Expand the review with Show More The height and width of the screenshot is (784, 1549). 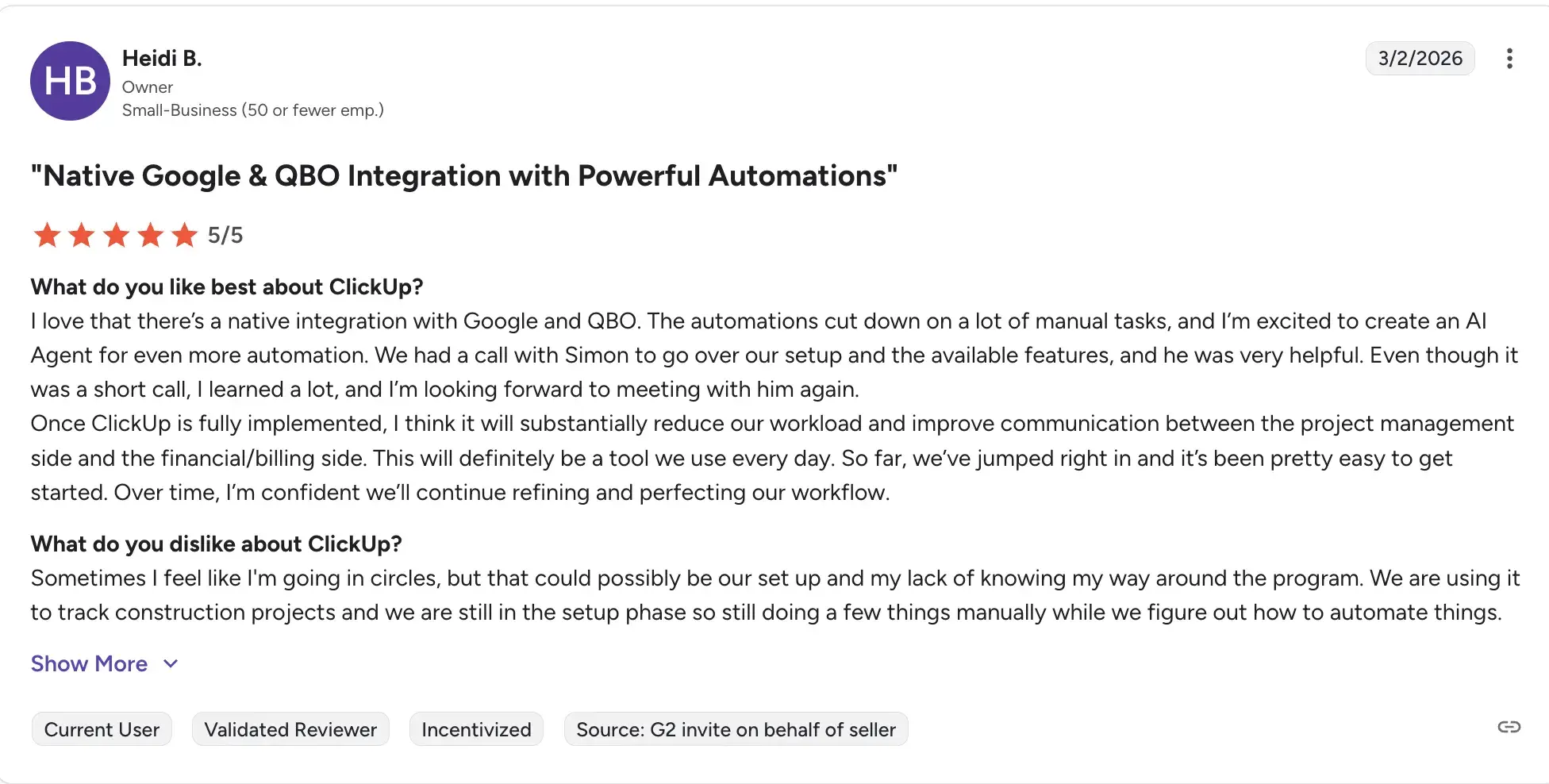[89, 663]
